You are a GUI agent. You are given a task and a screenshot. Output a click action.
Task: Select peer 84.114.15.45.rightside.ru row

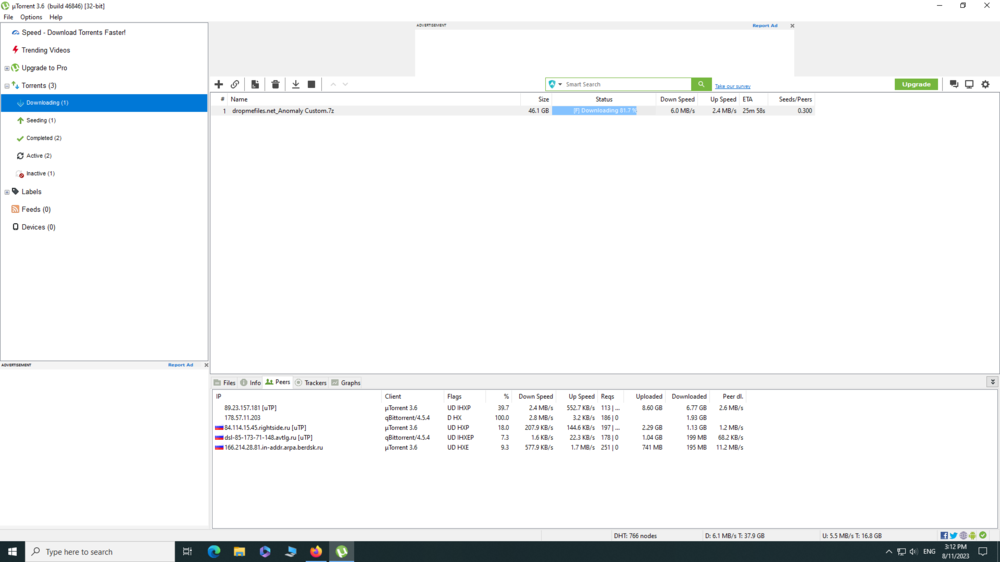click(480, 427)
